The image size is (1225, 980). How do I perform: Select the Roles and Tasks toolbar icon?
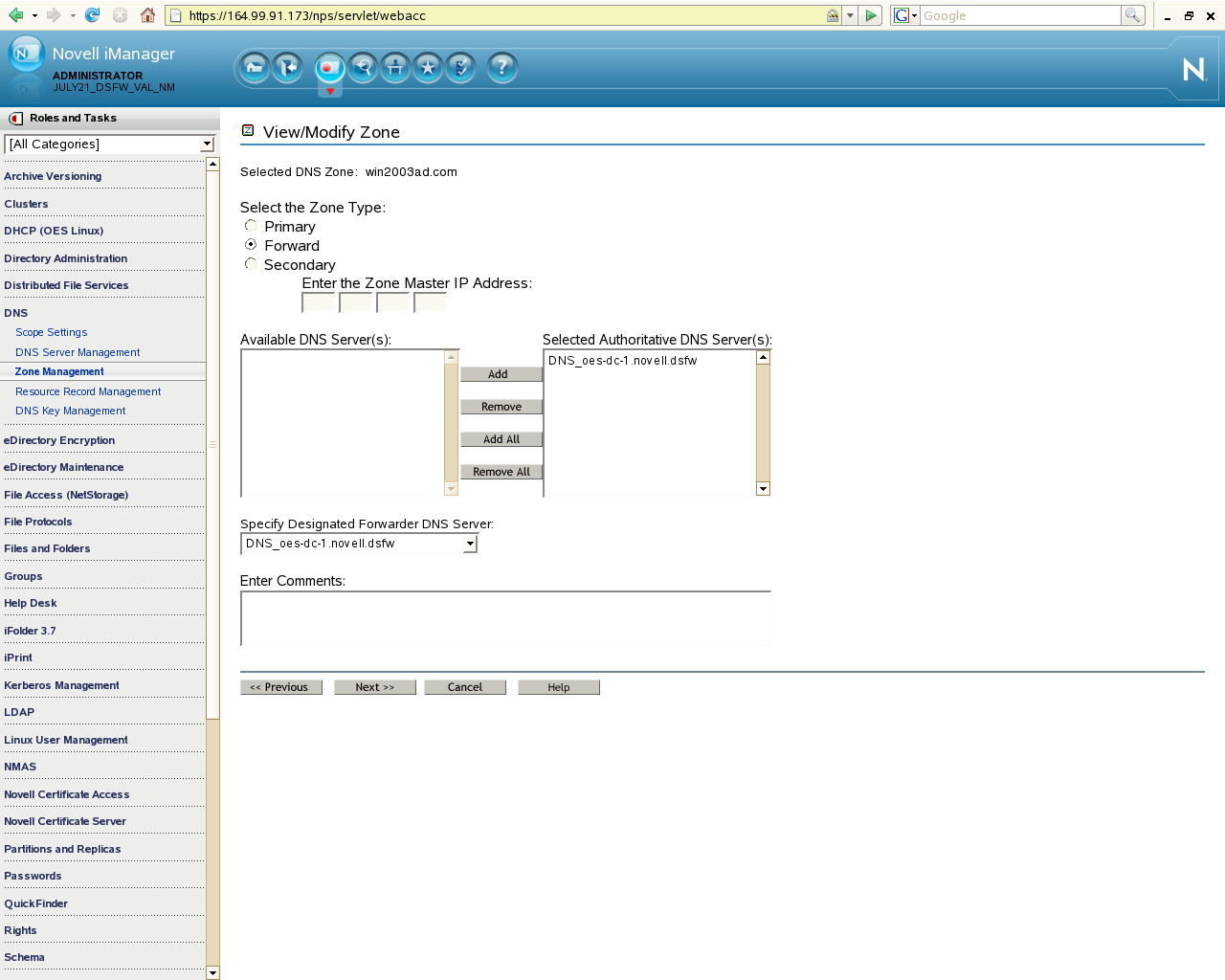[x=329, y=67]
